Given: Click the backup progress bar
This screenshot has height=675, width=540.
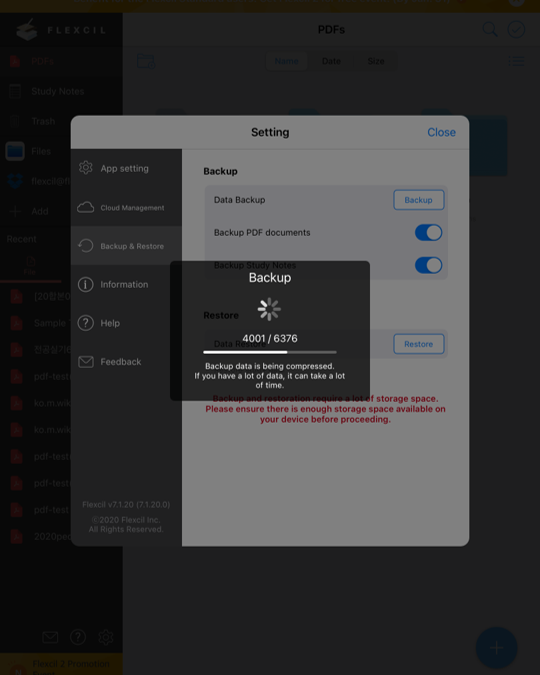Looking at the screenshot, I should 270,352.
